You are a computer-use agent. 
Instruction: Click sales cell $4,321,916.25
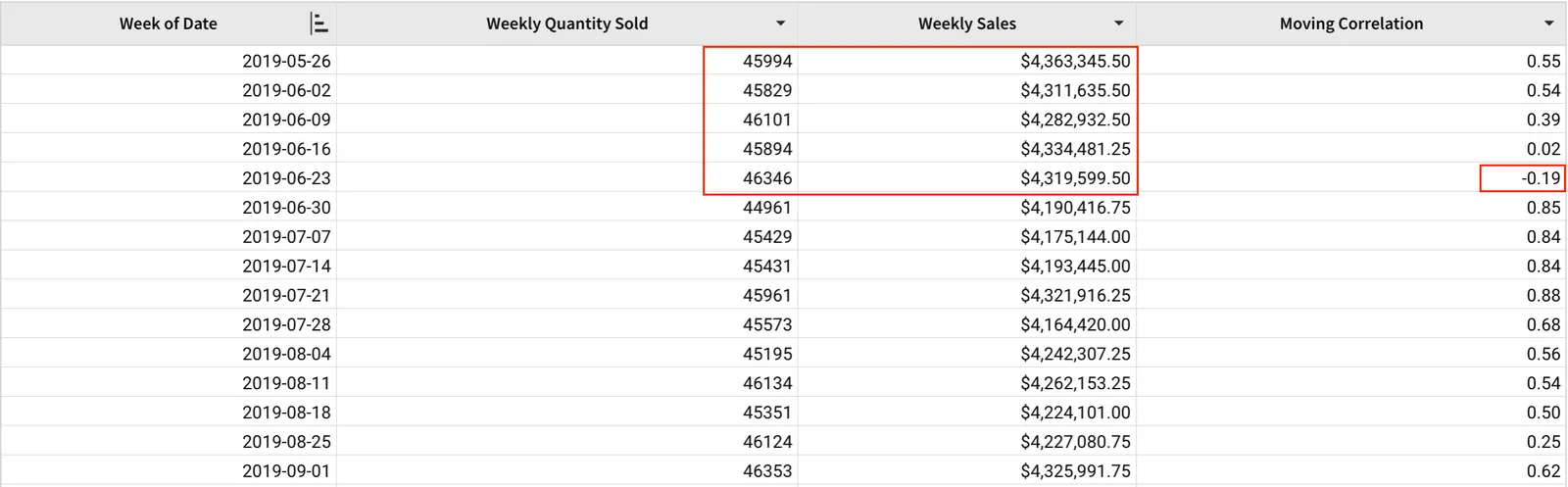pos(967,295)
